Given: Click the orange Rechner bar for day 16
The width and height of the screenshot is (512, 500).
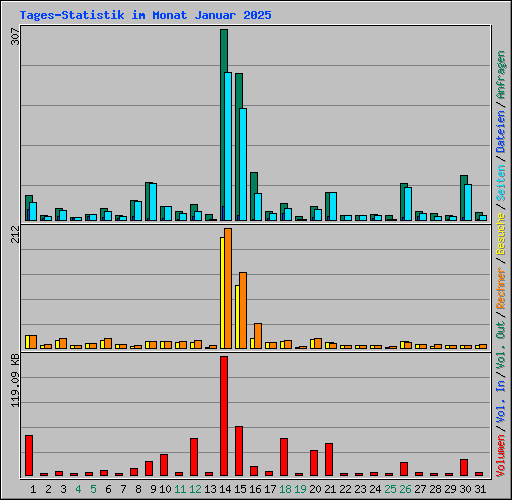Looking at the screenshot, I should coord(258,336).
